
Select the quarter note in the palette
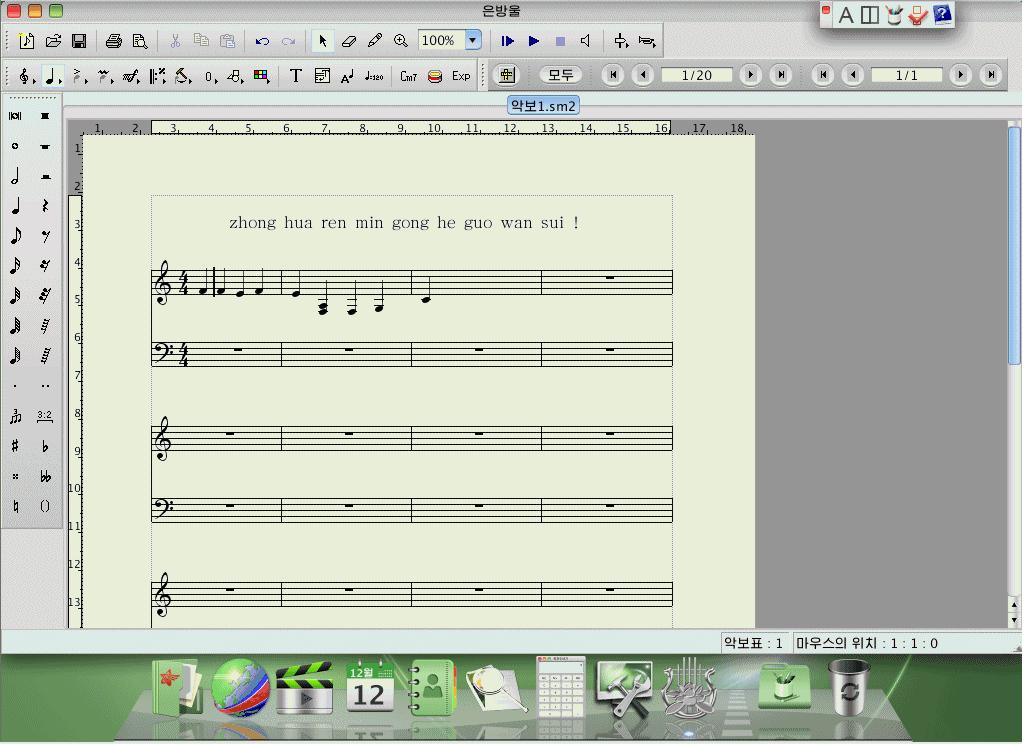[x=15, y=206]
